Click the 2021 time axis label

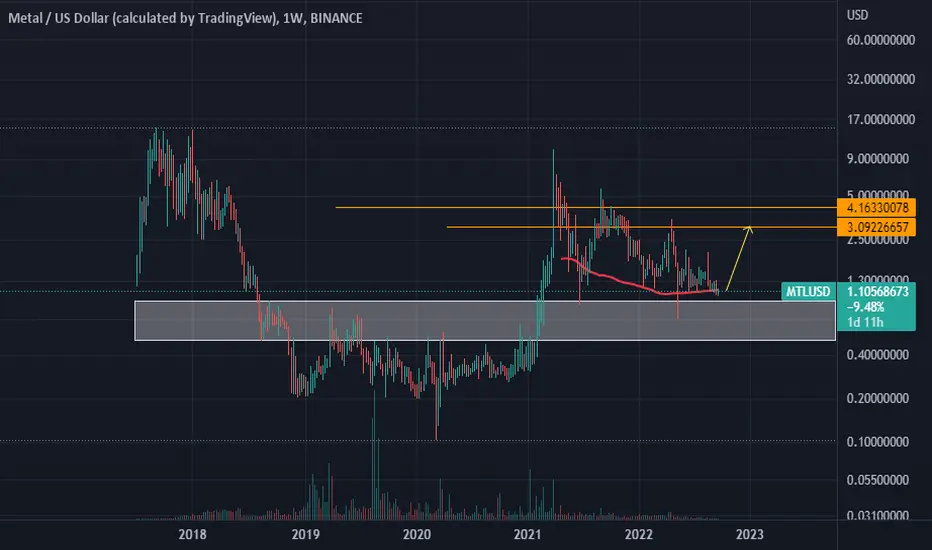pos(528,535)
